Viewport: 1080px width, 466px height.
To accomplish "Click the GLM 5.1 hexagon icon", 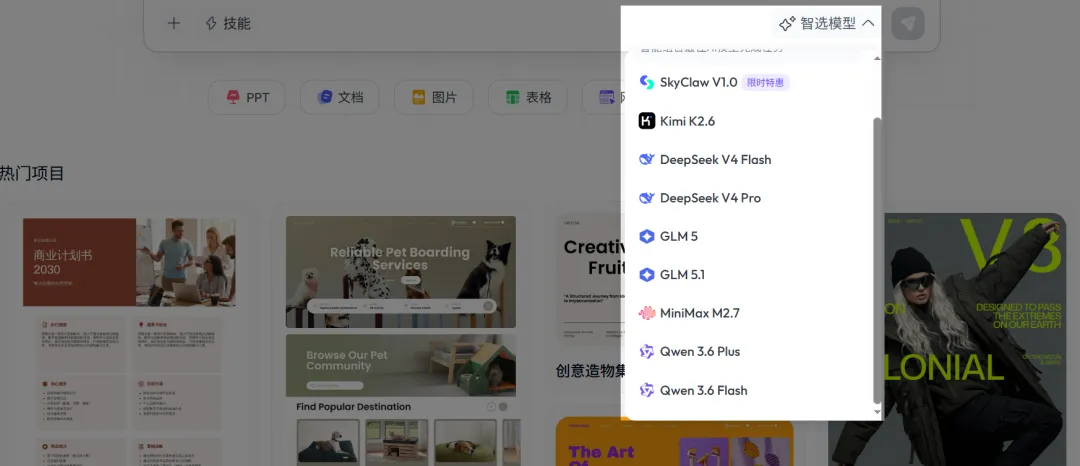I will tap(647, 275).
